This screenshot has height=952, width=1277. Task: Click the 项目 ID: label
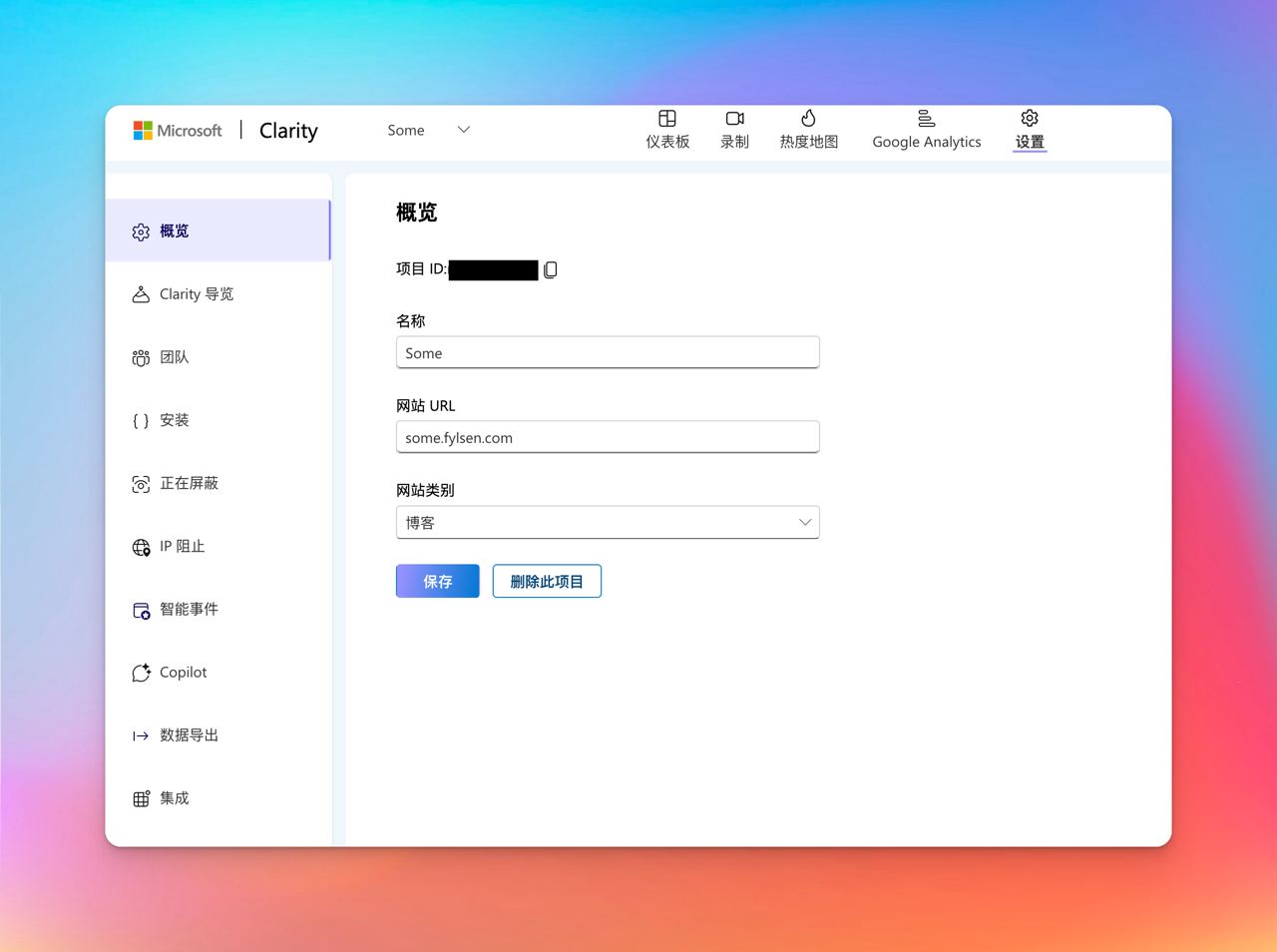(x=421, y=268)
